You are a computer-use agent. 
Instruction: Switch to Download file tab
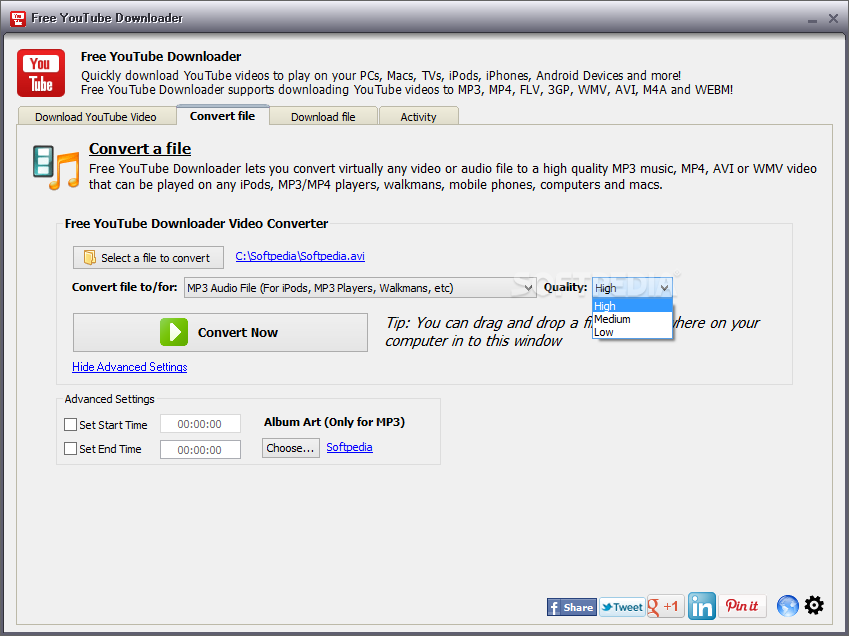(x=323, y=117)
